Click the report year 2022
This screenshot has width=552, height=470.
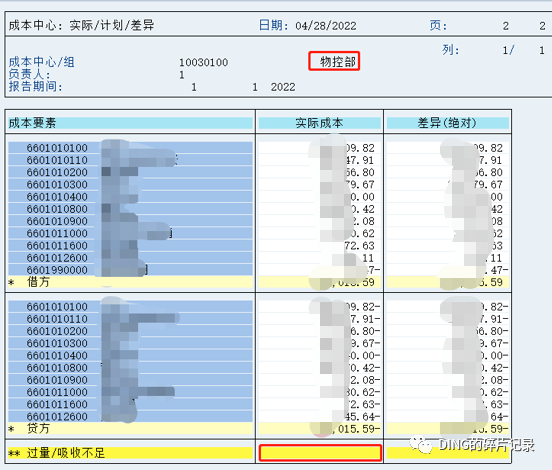[x=283, y=87]
